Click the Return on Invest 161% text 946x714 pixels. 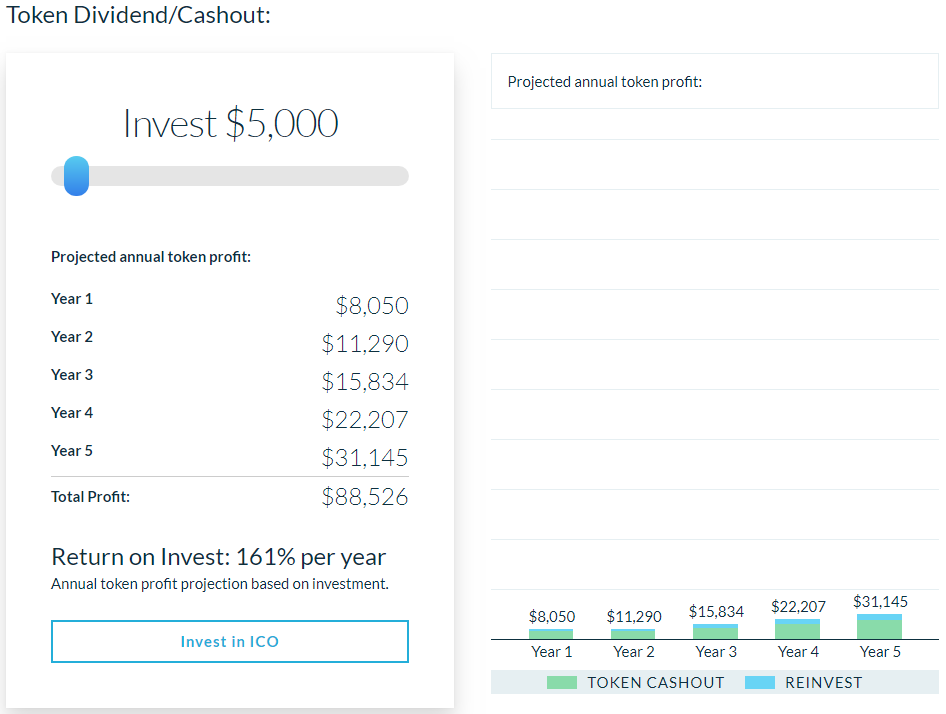click(x=218, y=557)
